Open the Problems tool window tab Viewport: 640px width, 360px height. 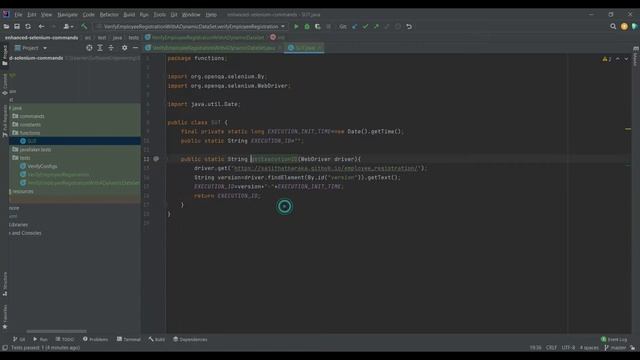point(96,340)
